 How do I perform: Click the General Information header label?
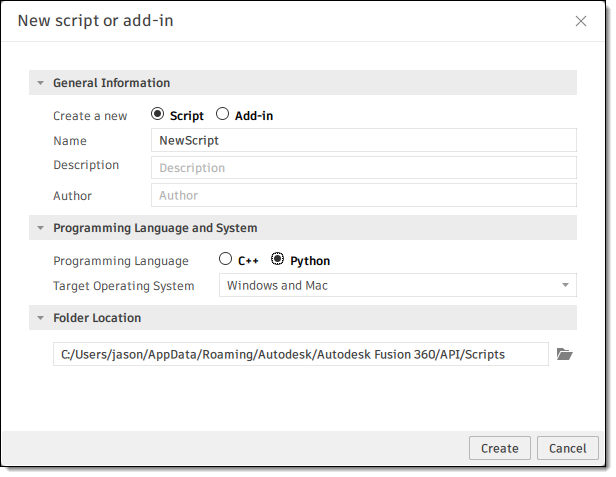(x=111, y=83)
